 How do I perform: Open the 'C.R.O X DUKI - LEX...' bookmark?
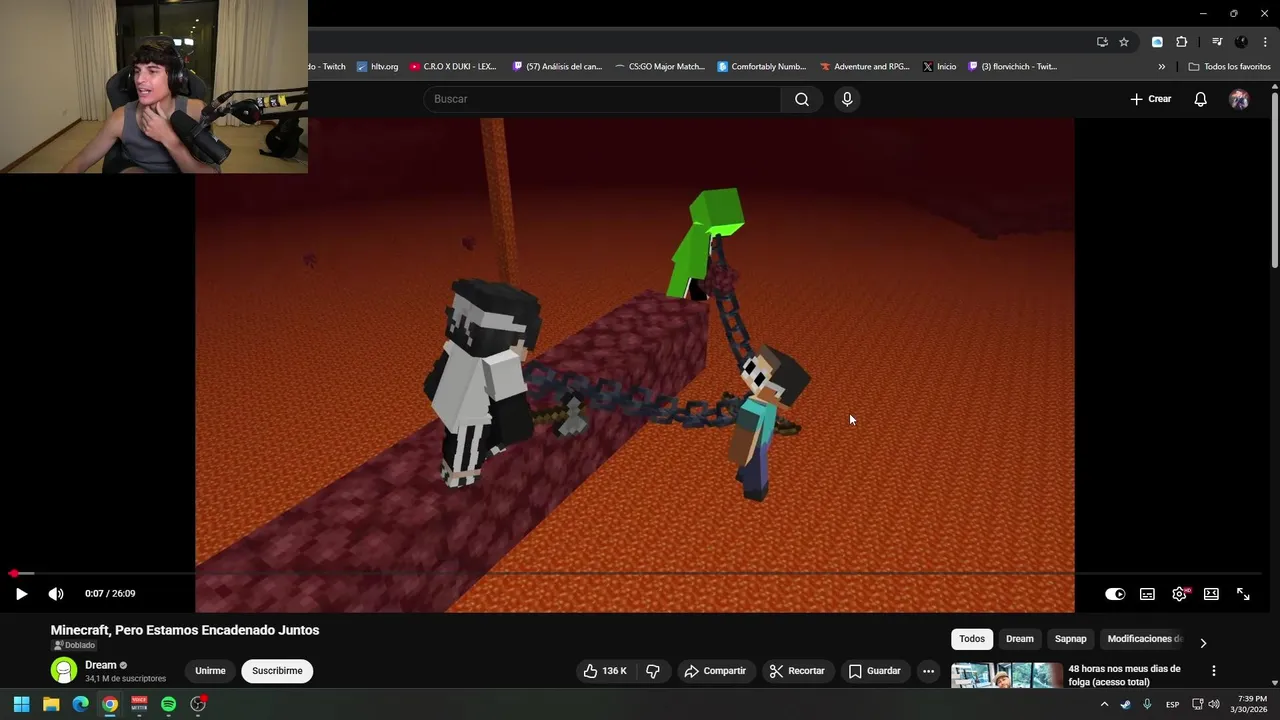click(453, 67)
